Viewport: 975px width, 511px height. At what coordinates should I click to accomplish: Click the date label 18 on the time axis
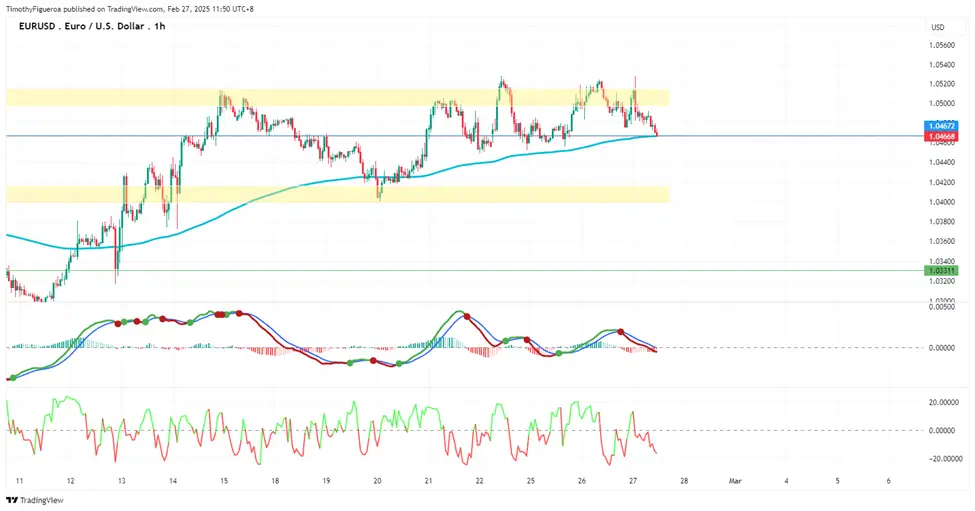[x=275, y=481]
